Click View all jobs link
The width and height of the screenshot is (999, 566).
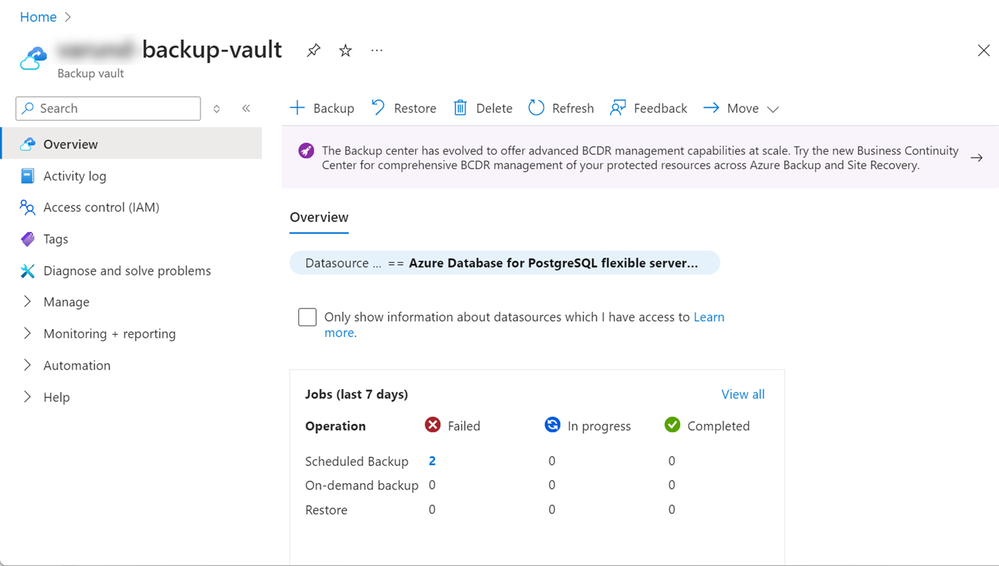[x=743, y=395]
